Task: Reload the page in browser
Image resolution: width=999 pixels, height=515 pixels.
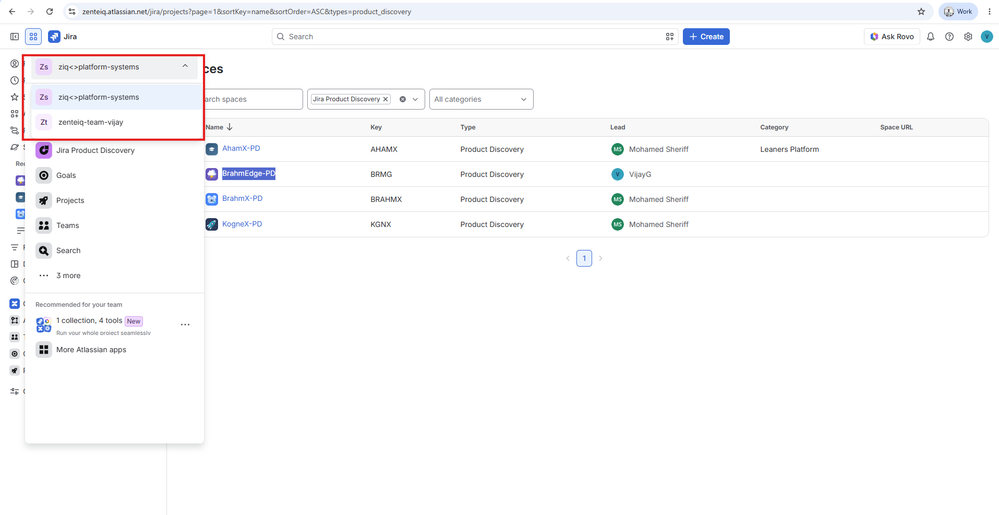Action: 50,11
